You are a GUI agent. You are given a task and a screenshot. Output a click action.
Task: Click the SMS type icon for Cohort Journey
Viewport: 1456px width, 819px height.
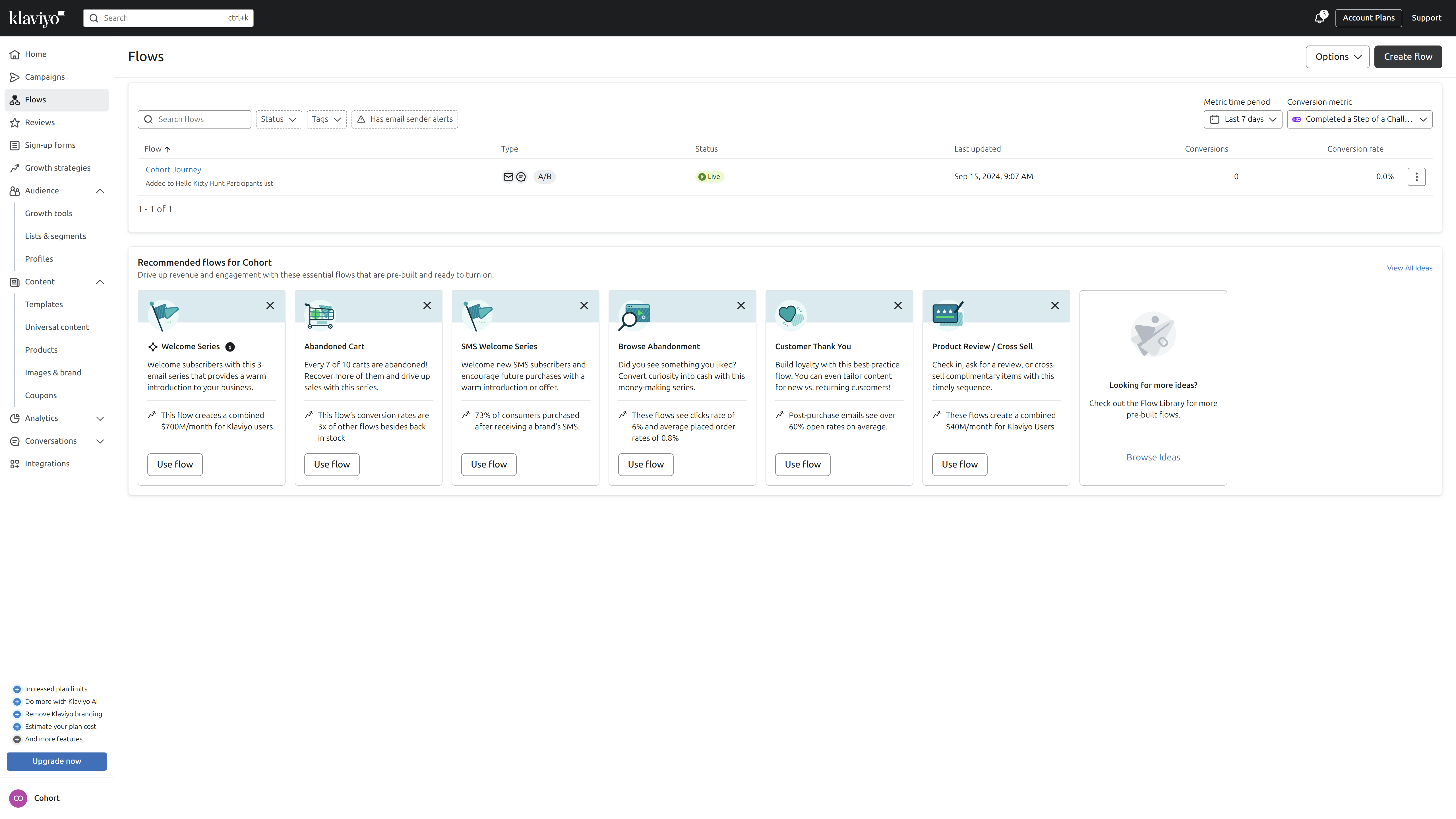521,177
